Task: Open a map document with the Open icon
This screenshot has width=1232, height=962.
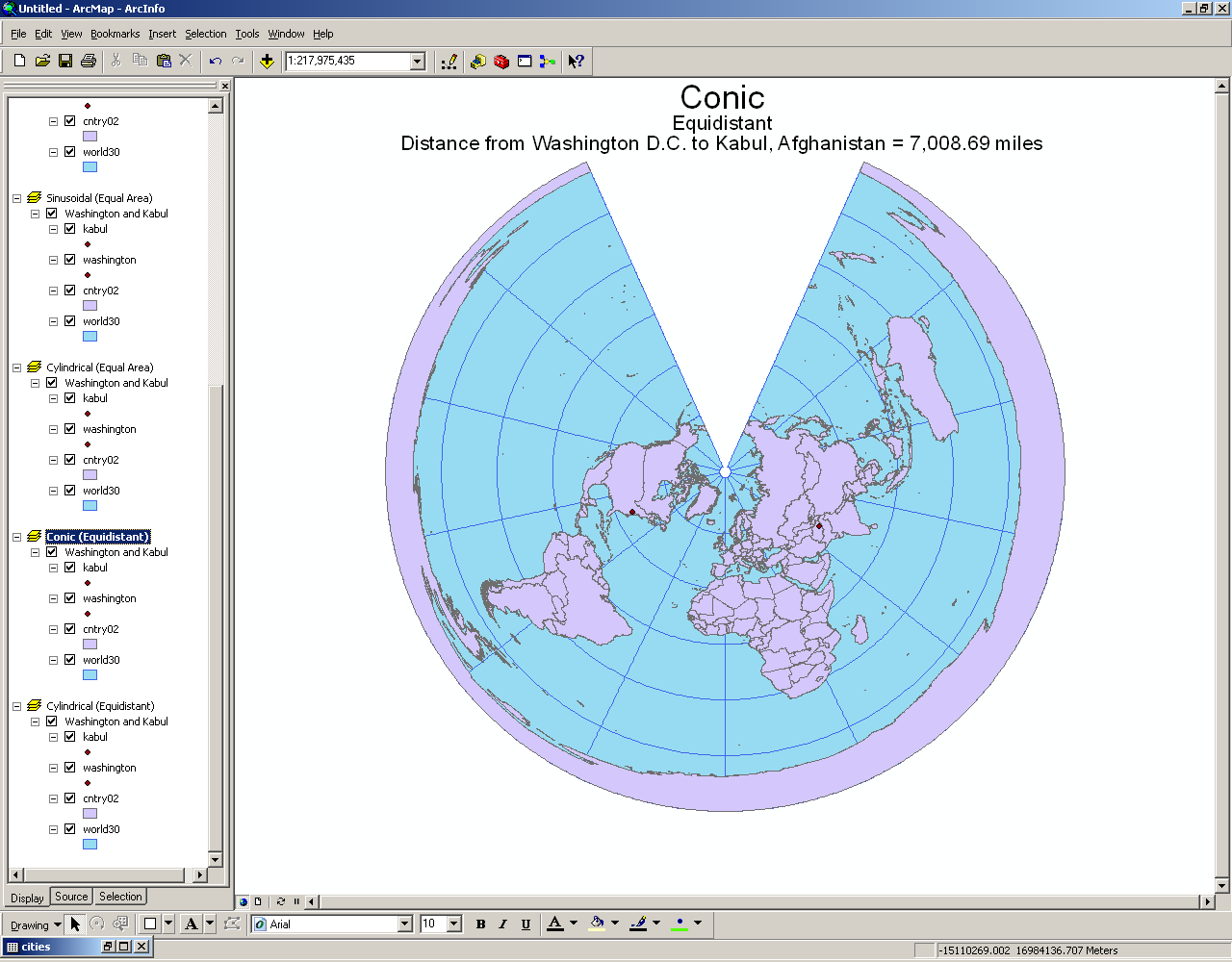Action: click(x=42, y=61)
